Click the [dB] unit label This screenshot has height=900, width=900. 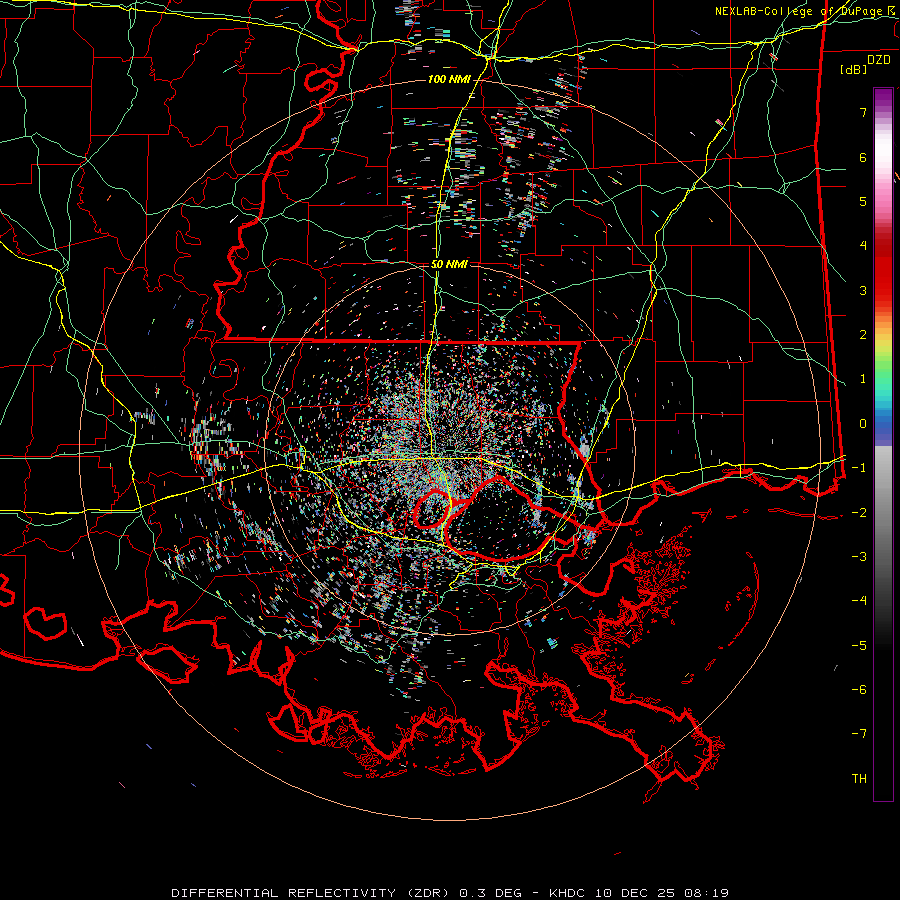[x=854, y=70]
